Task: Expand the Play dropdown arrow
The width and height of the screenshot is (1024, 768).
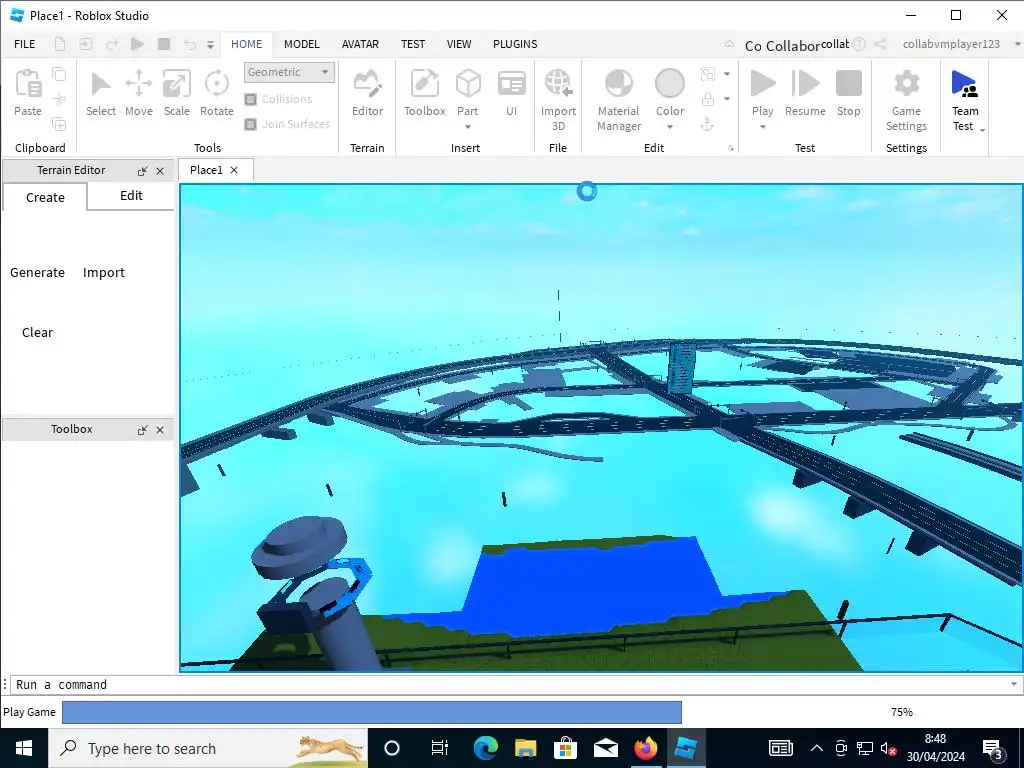Action: (x=763, y=127)
